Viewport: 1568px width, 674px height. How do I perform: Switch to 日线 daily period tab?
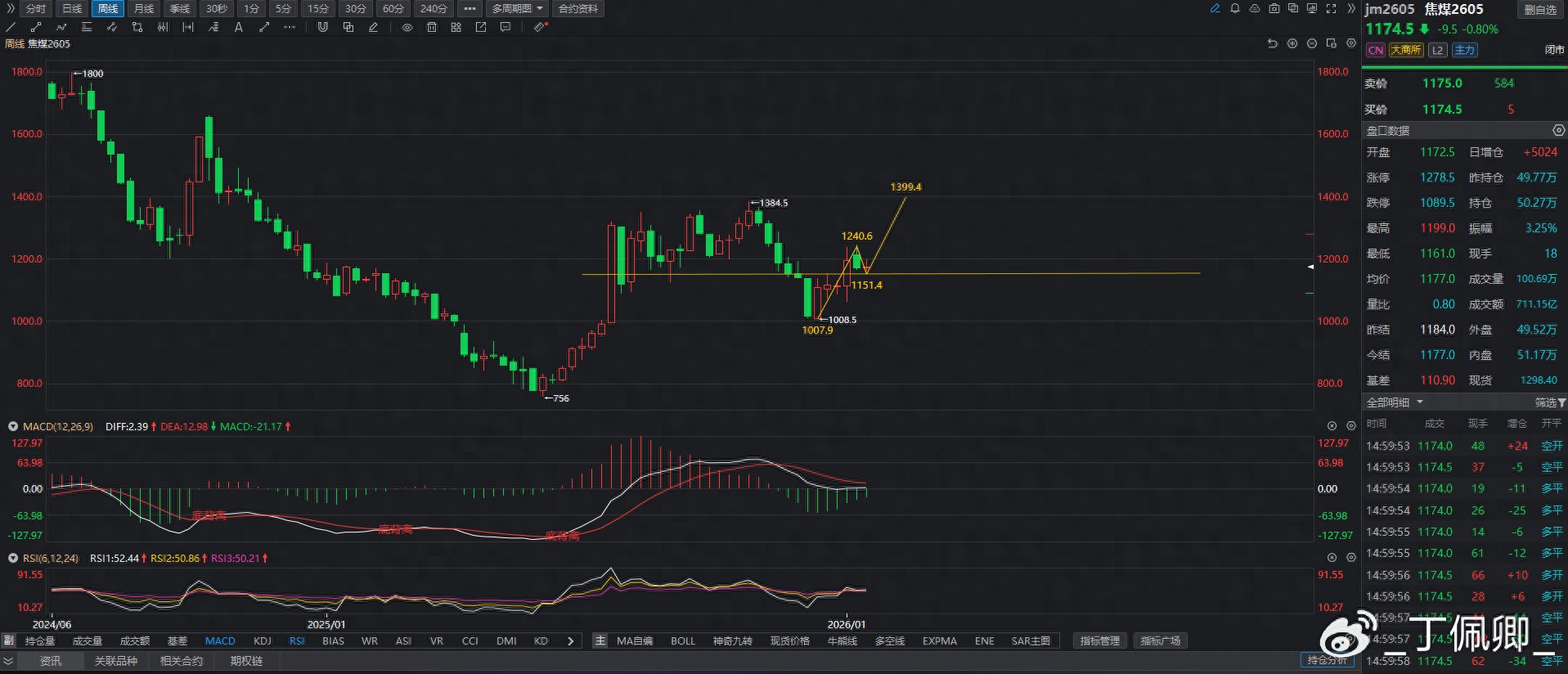coord(72,8)
